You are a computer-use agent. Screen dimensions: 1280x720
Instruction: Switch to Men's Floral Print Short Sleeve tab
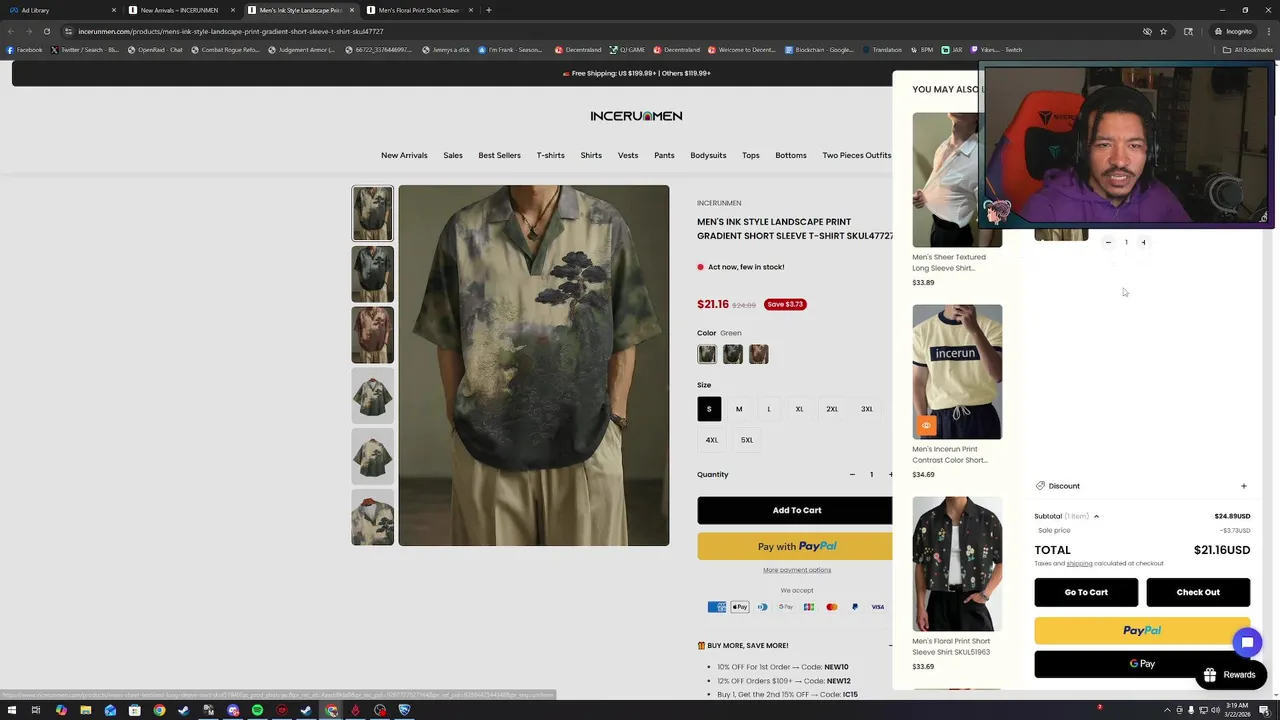(420, 10)
